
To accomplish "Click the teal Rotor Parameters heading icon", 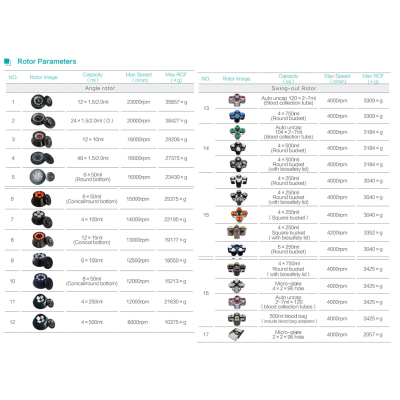I will (x=7, y=62).
